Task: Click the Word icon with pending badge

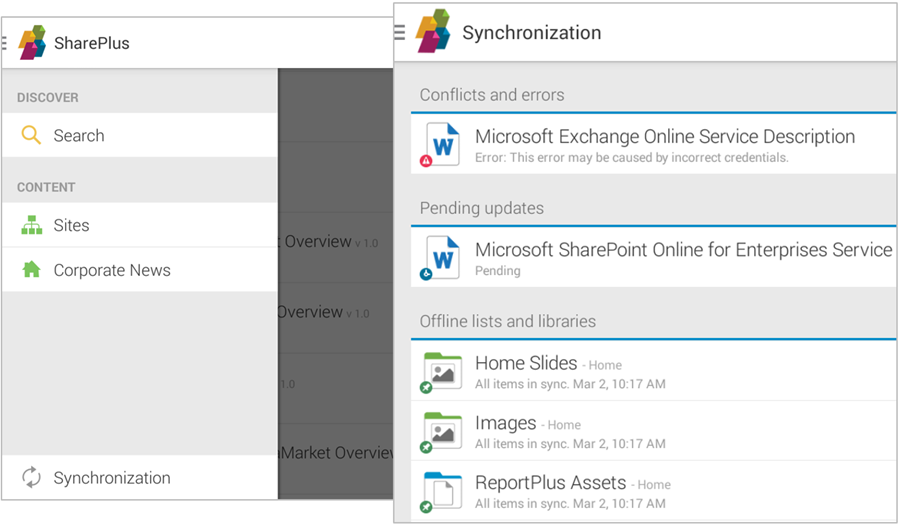Action: coord(441,258)
